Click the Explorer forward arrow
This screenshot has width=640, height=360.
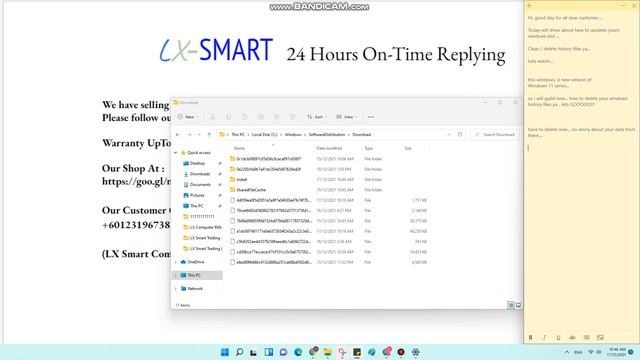tap(189, 134)
